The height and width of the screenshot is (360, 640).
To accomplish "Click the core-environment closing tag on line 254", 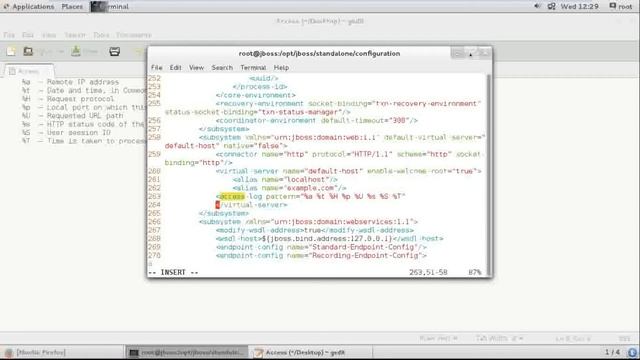I will pyautogui.click(x=256, y=95).
